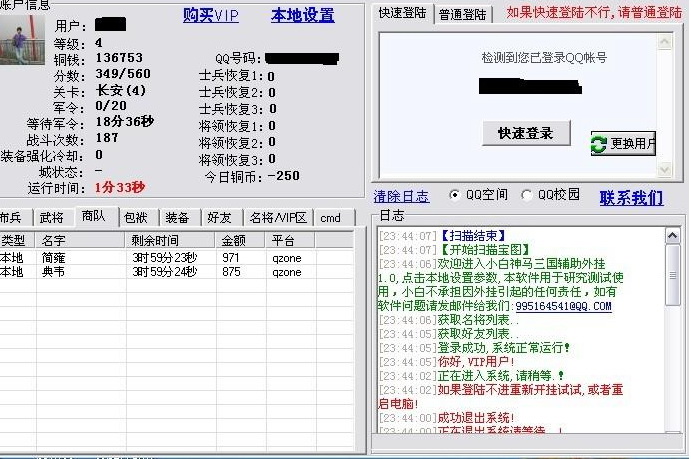Select the 商队 tab
This screenshot has width=691, height=459.
(x=96, y=216)
